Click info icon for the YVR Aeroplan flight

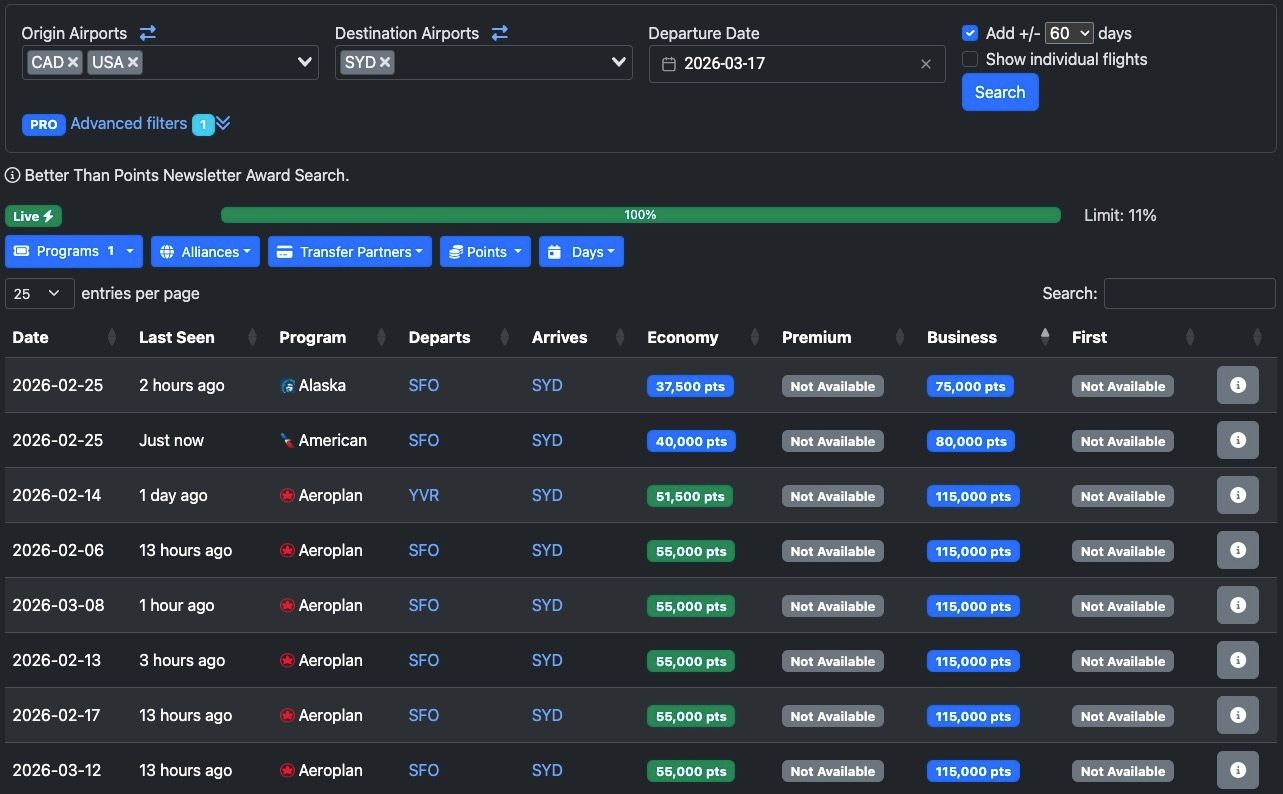click(x=1237, y=495)
